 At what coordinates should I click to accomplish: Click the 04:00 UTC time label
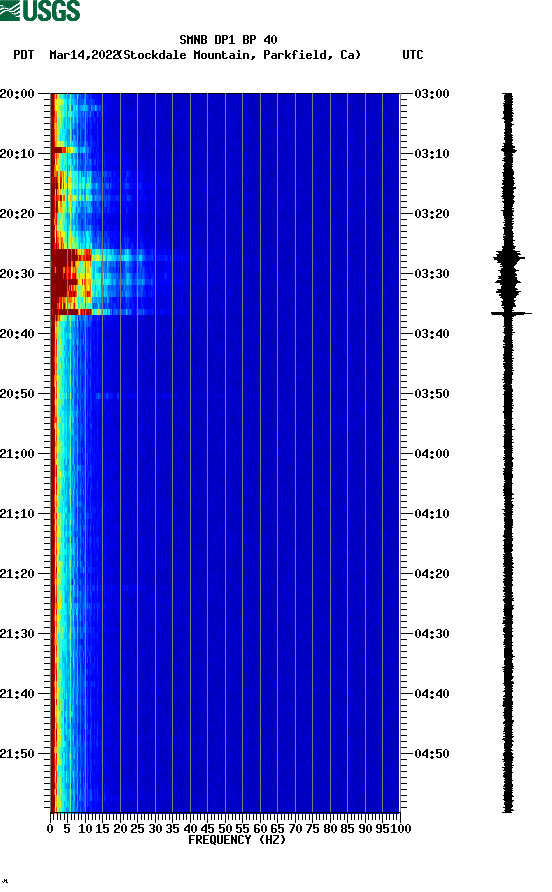point(432,454)
